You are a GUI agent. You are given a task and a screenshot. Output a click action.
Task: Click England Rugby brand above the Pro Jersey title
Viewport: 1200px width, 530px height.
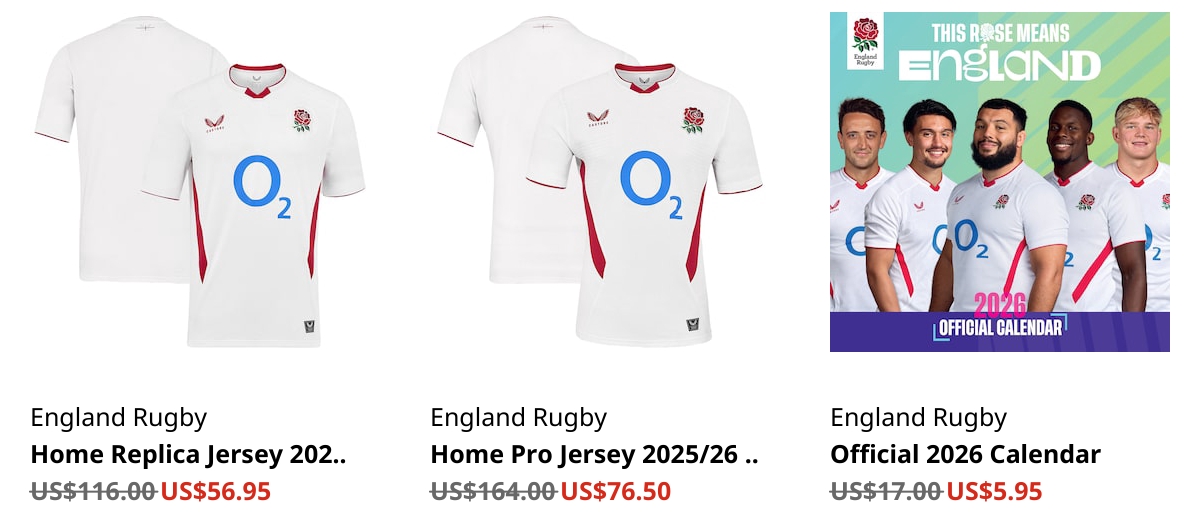pos(519,418)
